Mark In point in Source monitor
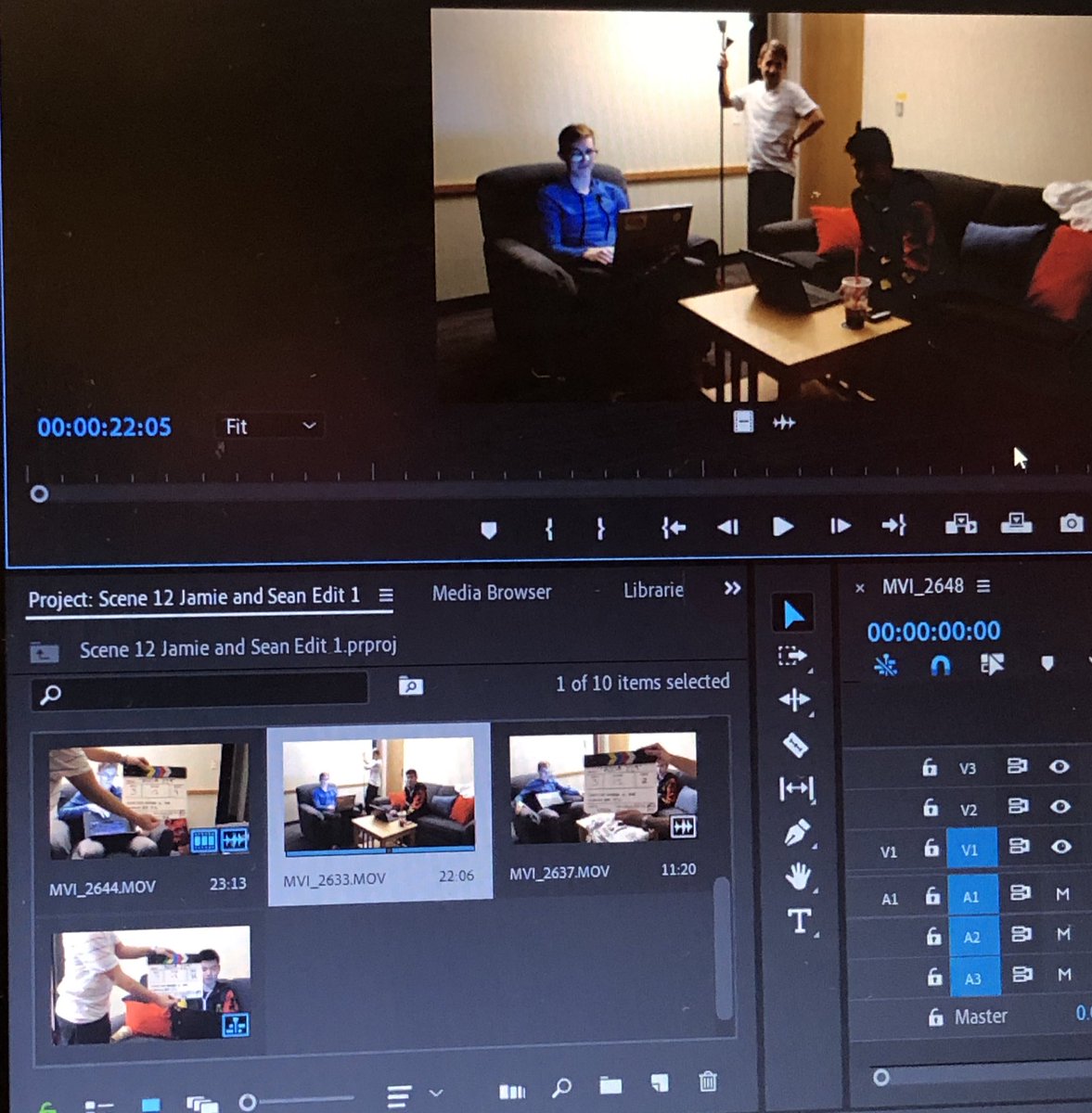The image size is (1092, 1113). (549, 529)
